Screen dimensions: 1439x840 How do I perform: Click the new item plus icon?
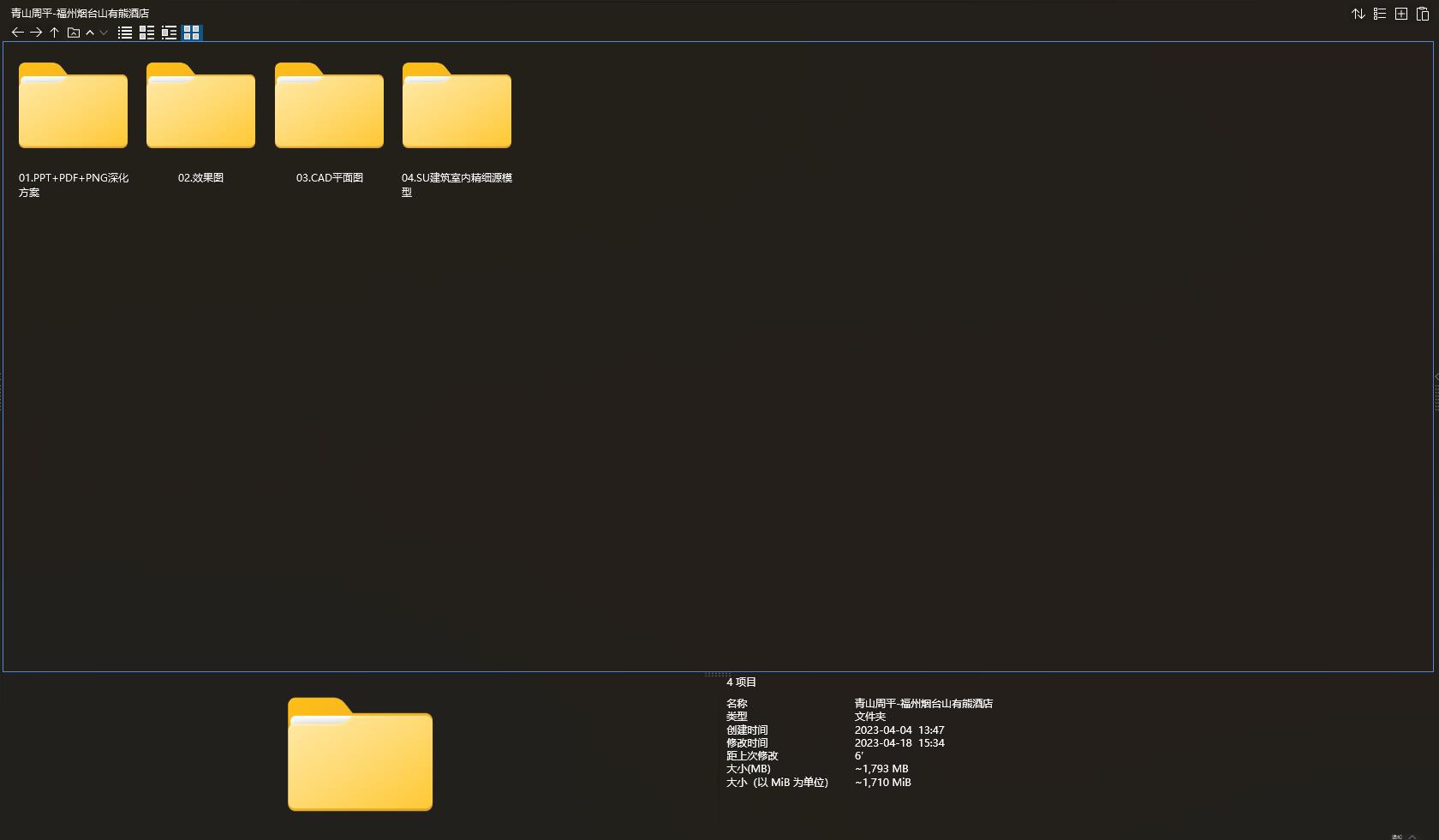pos(1401,14)
